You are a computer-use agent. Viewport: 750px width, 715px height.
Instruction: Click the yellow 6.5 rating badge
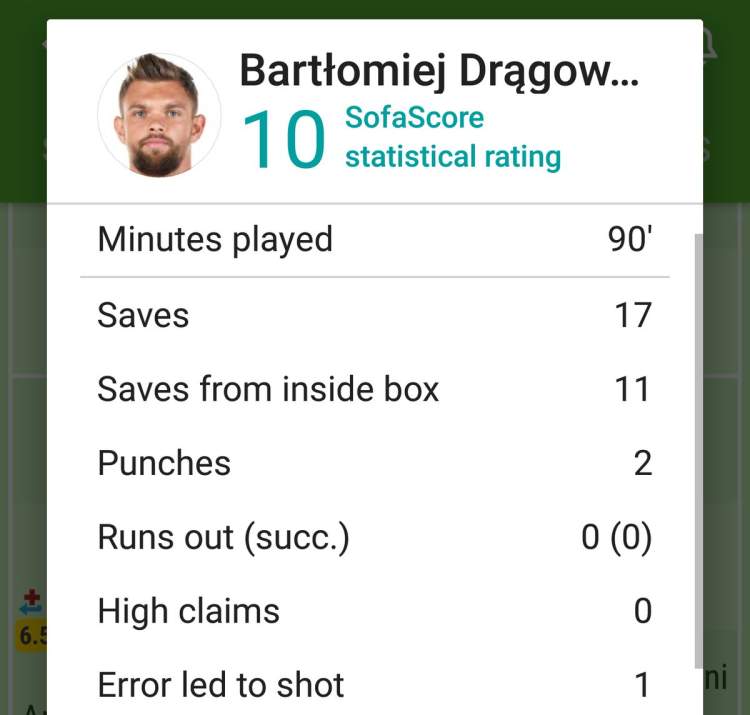(x=32, y=636)
